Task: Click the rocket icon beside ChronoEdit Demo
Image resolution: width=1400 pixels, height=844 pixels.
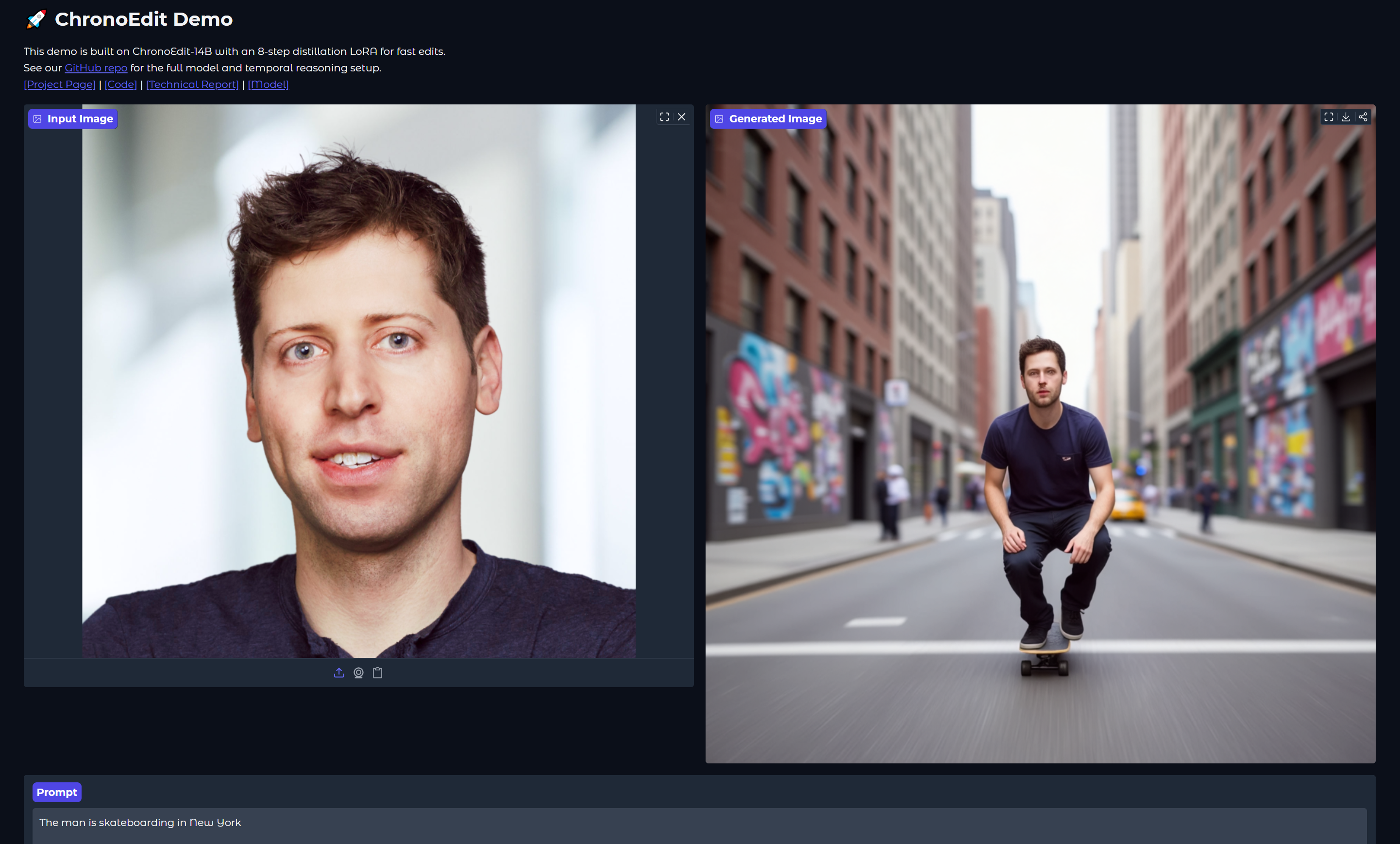Action: [x=36, y=19]
